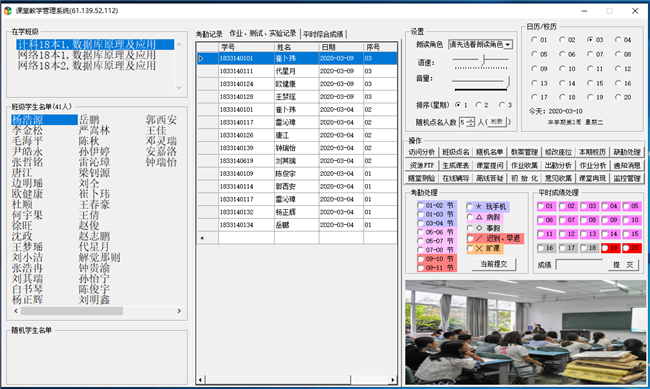Click the 当前提交 attendance button
The image size is (650, 389).
point(493,264)
